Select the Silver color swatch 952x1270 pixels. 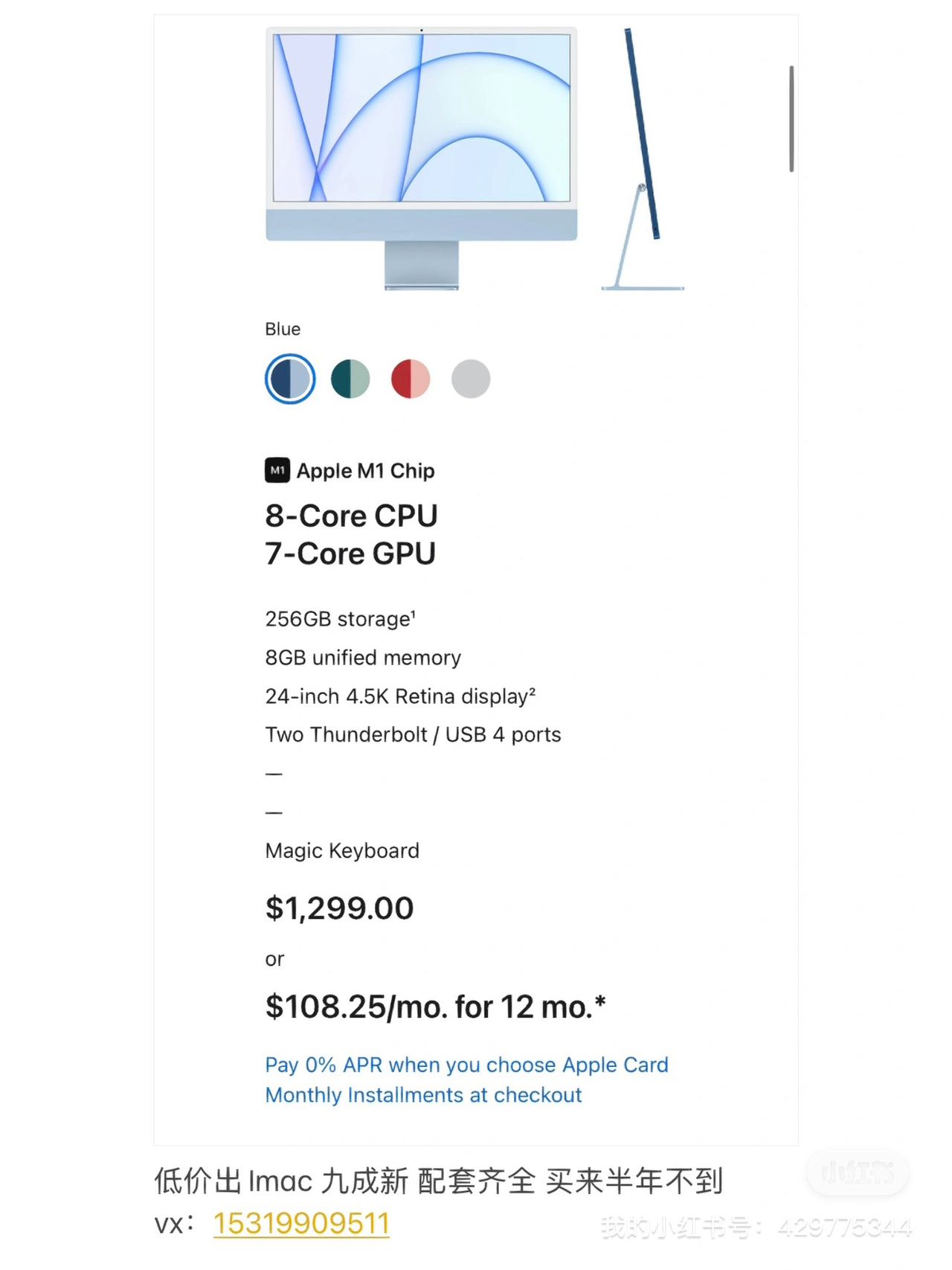coord(471,379)
